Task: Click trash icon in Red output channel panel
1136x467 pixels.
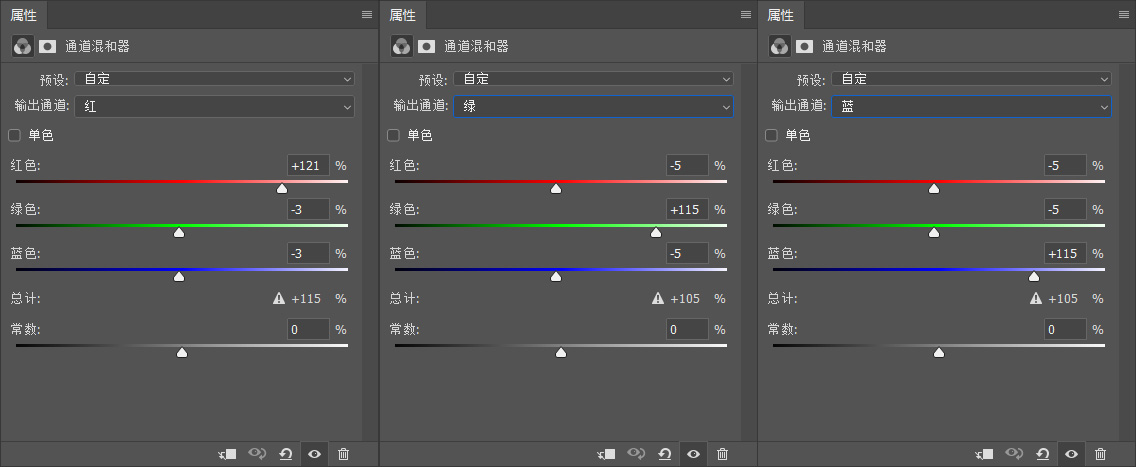Action: (343, 454)
